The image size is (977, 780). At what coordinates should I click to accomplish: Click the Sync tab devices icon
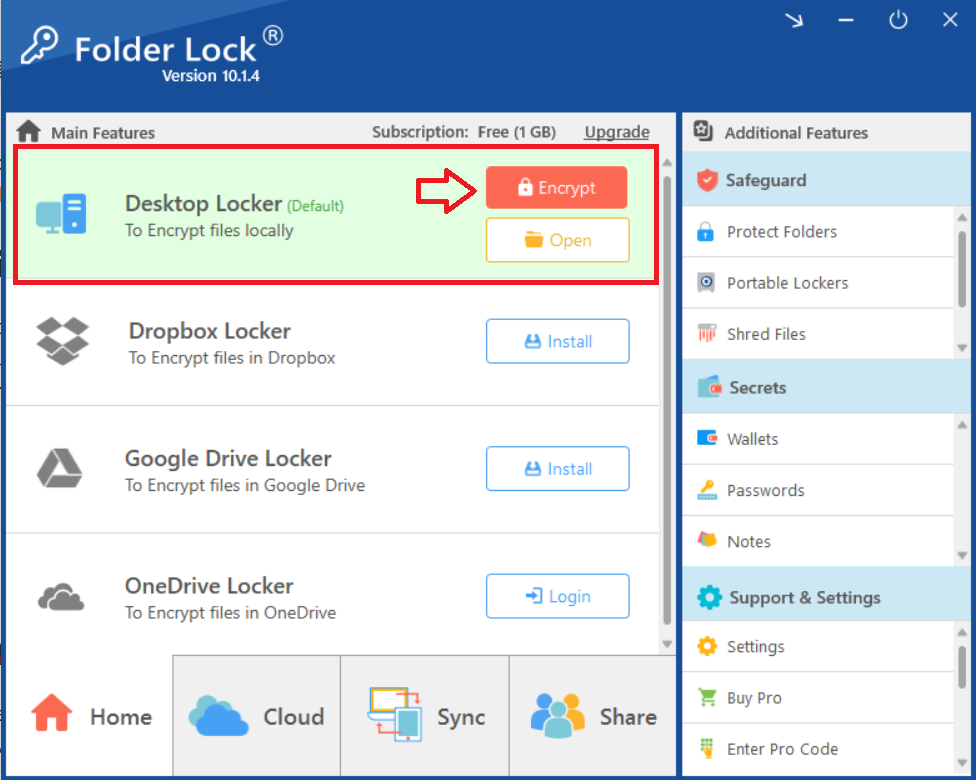pos(395,714)
